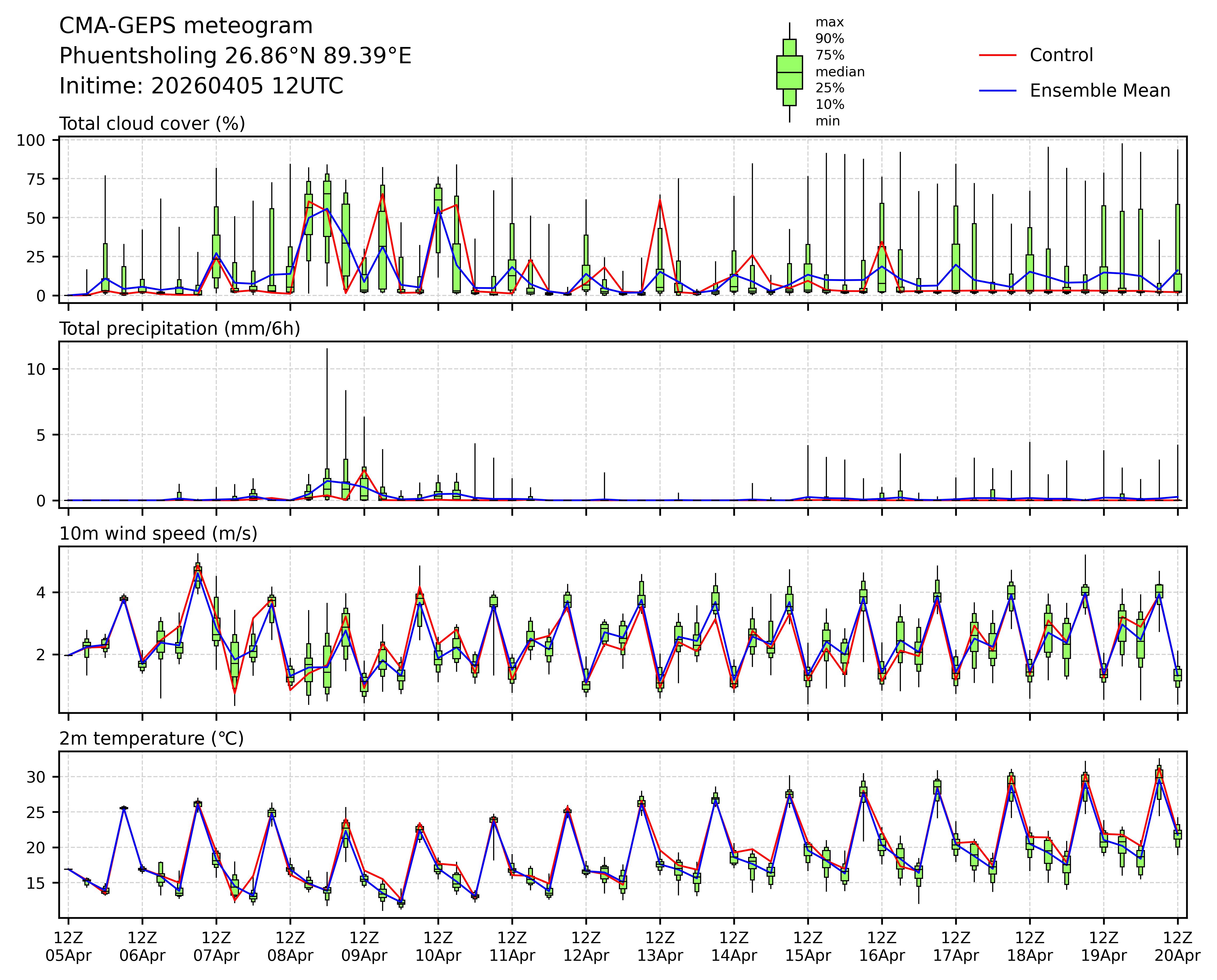
Task: Click the 12Z 15Apr time axis label
Action: pos(808,947)
